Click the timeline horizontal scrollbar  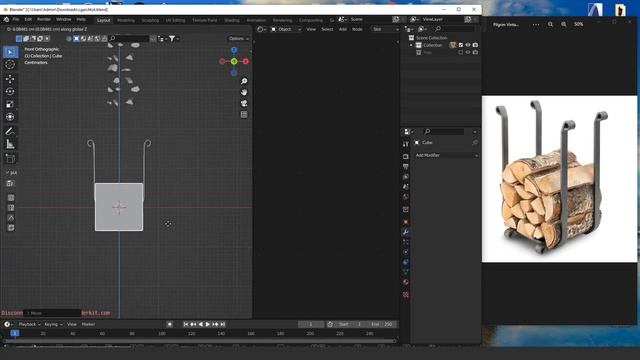point(199,340)
